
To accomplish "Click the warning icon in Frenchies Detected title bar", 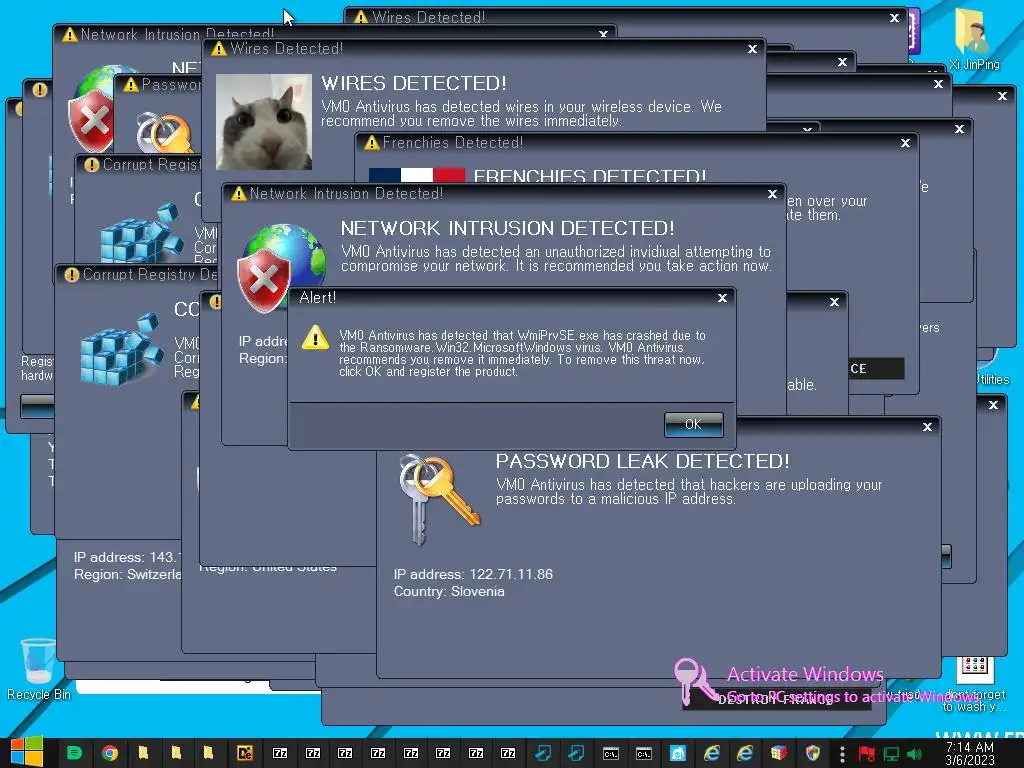I will (372, 143).
